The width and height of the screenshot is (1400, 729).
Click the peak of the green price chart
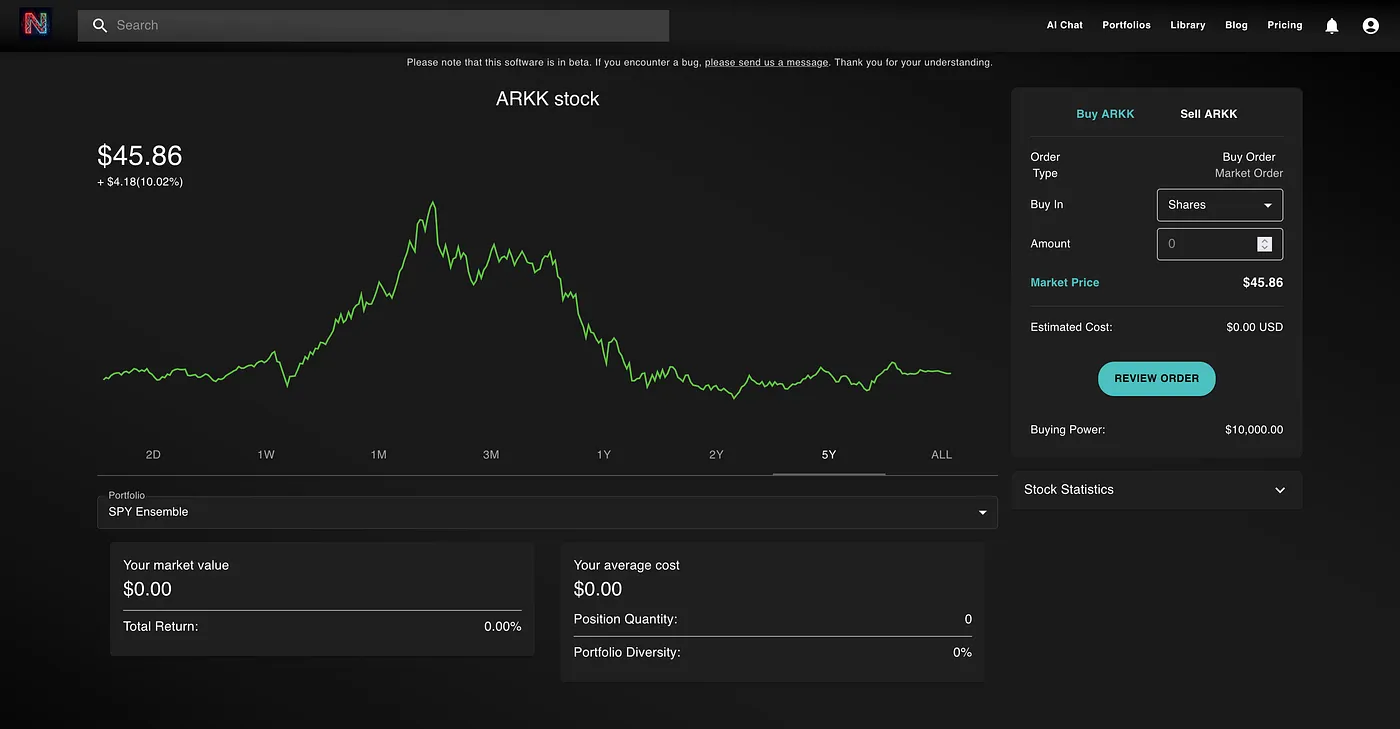click(x=433, y=203)
